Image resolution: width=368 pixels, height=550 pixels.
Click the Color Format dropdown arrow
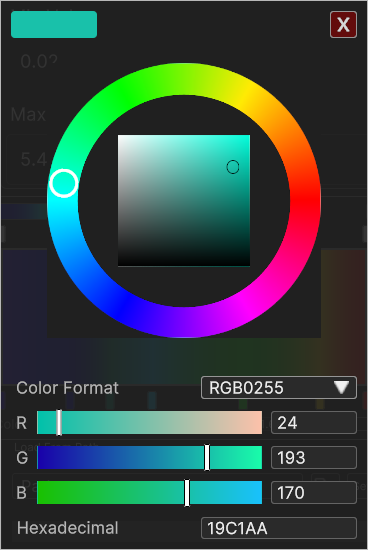(x=341, y=388)
